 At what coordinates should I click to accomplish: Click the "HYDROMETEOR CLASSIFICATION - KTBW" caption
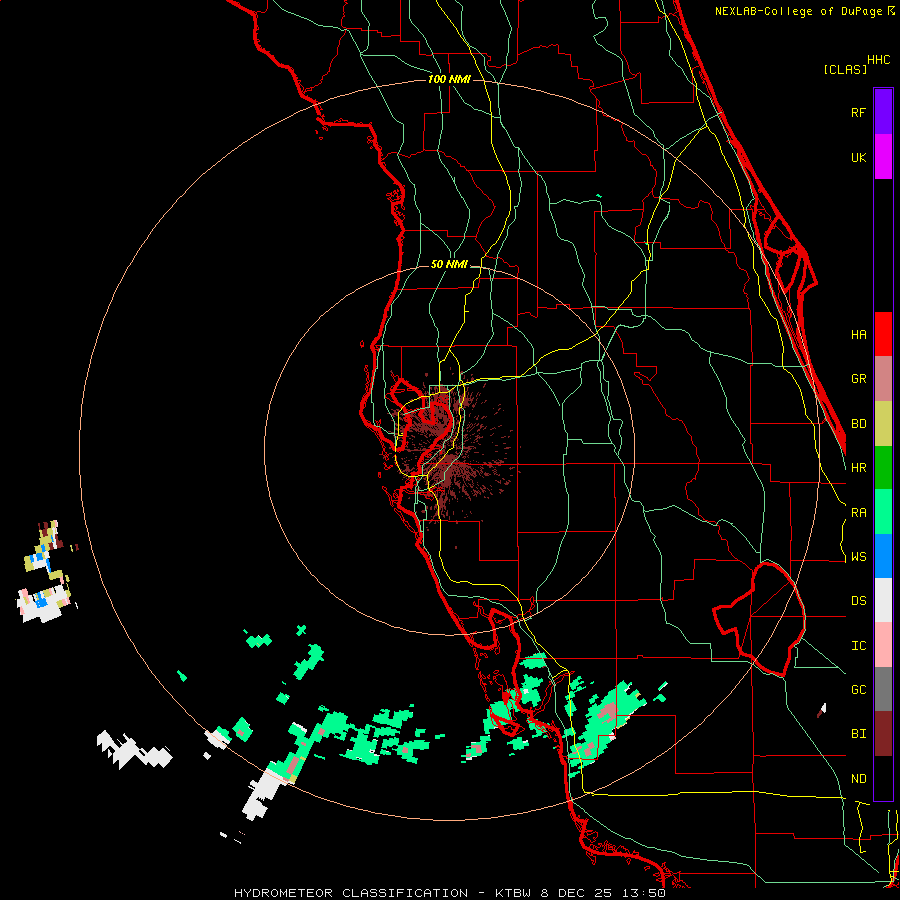pyautogui.click(x=385, y=893)
